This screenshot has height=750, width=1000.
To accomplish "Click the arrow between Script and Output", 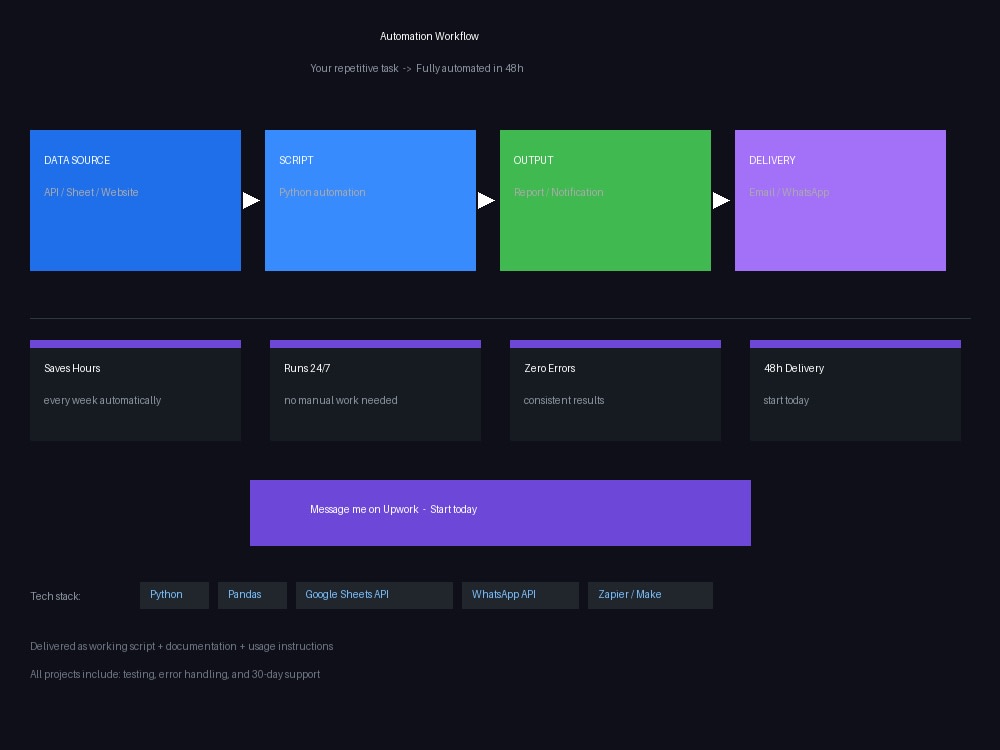I will (486, 200).
